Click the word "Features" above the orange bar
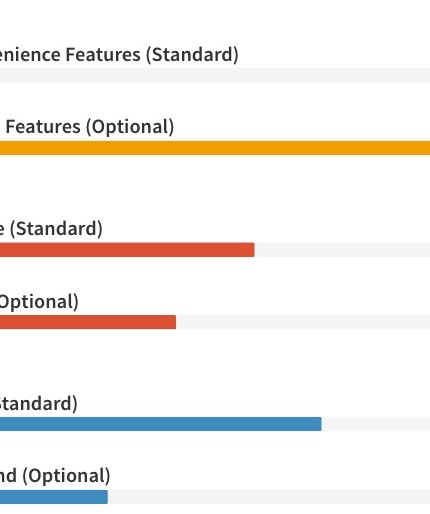Image resolution: width=430 pixels, height=514 pixels. [43, 127]
